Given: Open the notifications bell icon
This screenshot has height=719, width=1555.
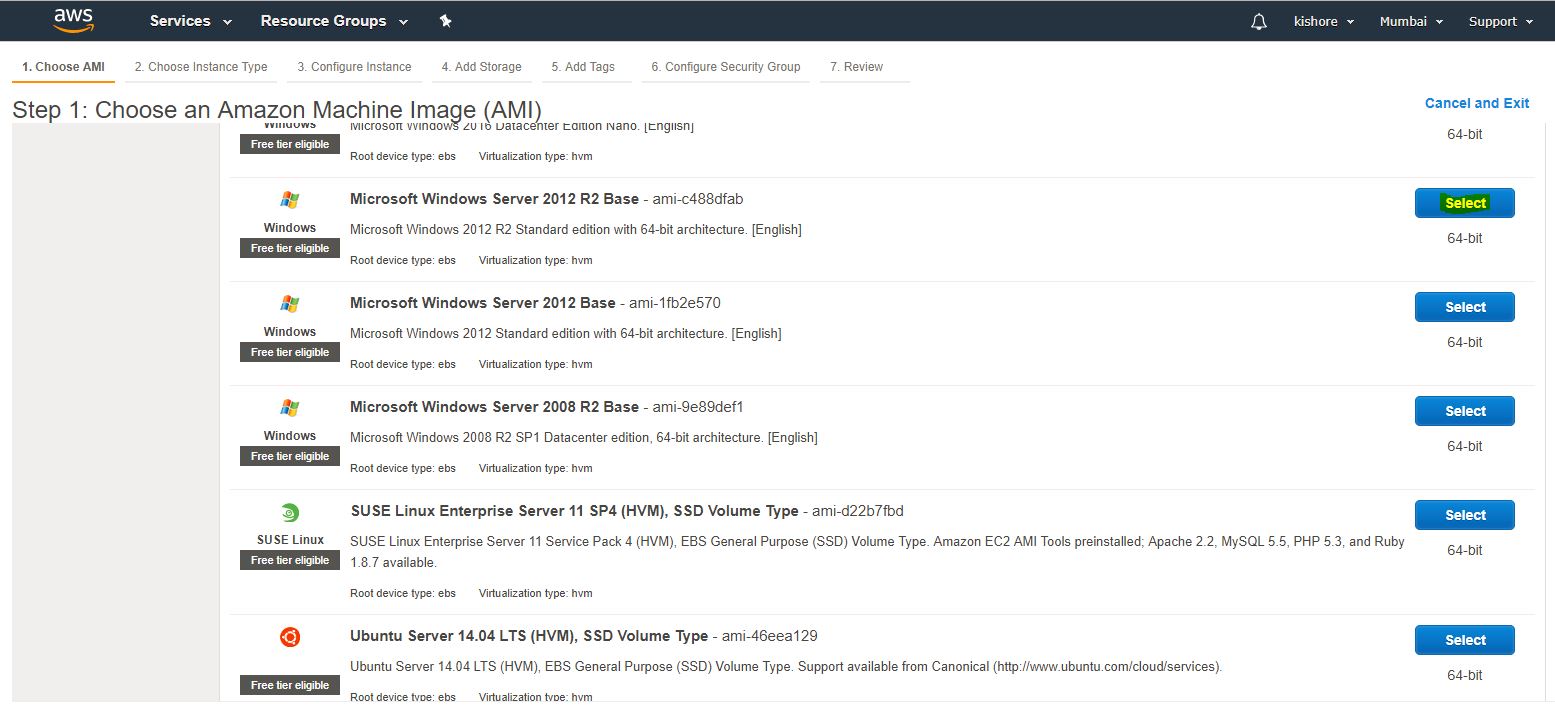Looking at the screenshot, I should pyautogui.click(x=1258, y=22).
